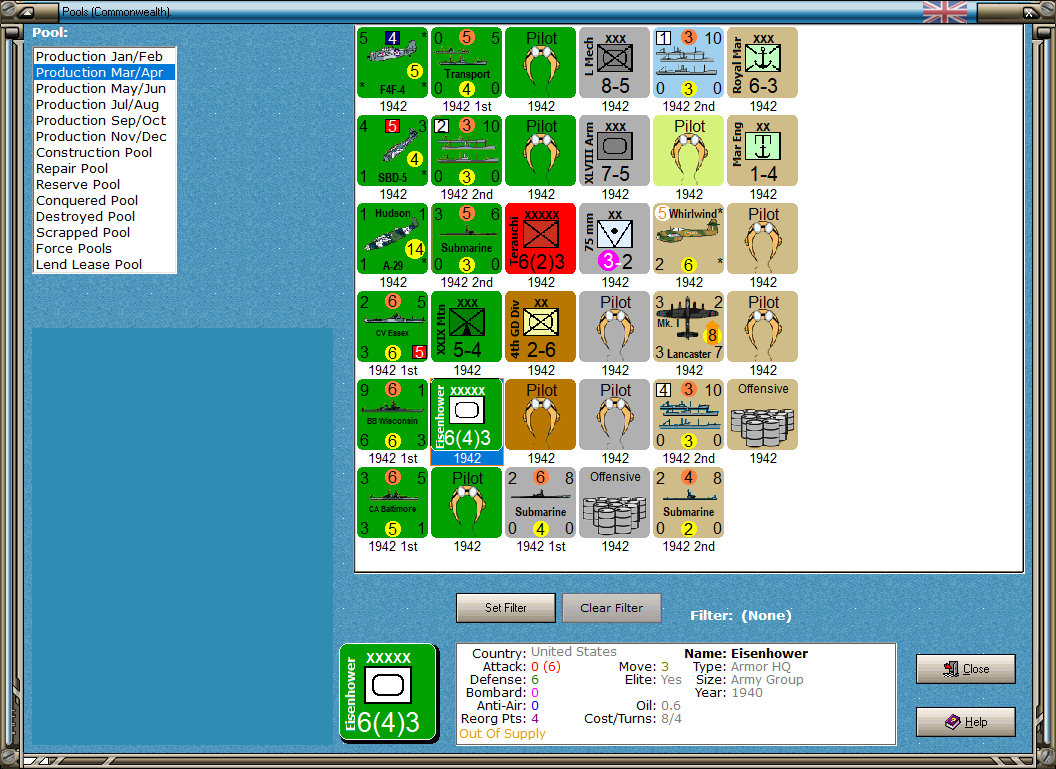Select the SBD-5 bomber unit counter
The width and height of the screenshot is (1056, 769).
click(x=393, y=151)
